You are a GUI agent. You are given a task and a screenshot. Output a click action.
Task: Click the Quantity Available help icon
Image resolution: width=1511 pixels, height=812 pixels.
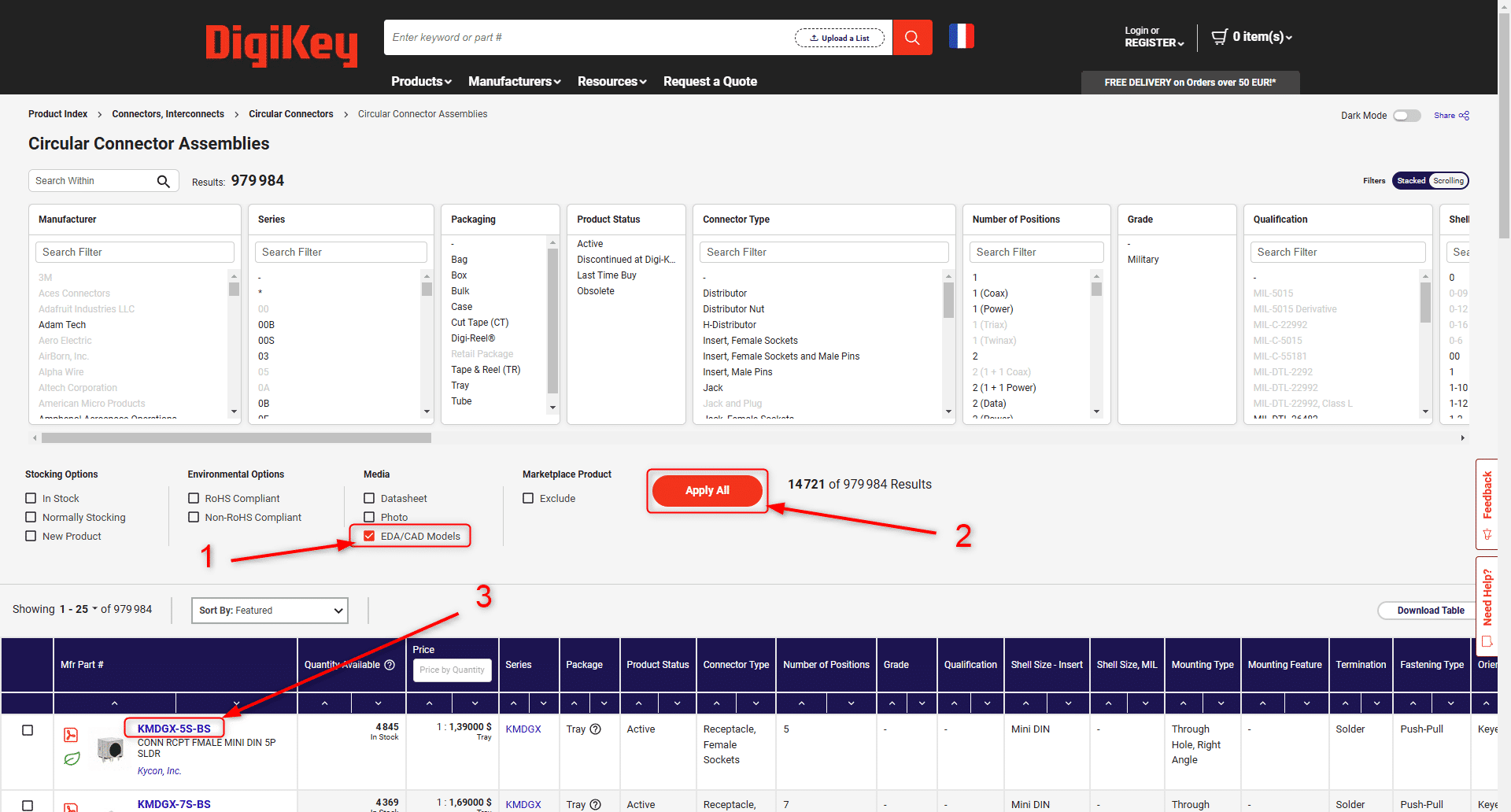(x=390, y=665)
